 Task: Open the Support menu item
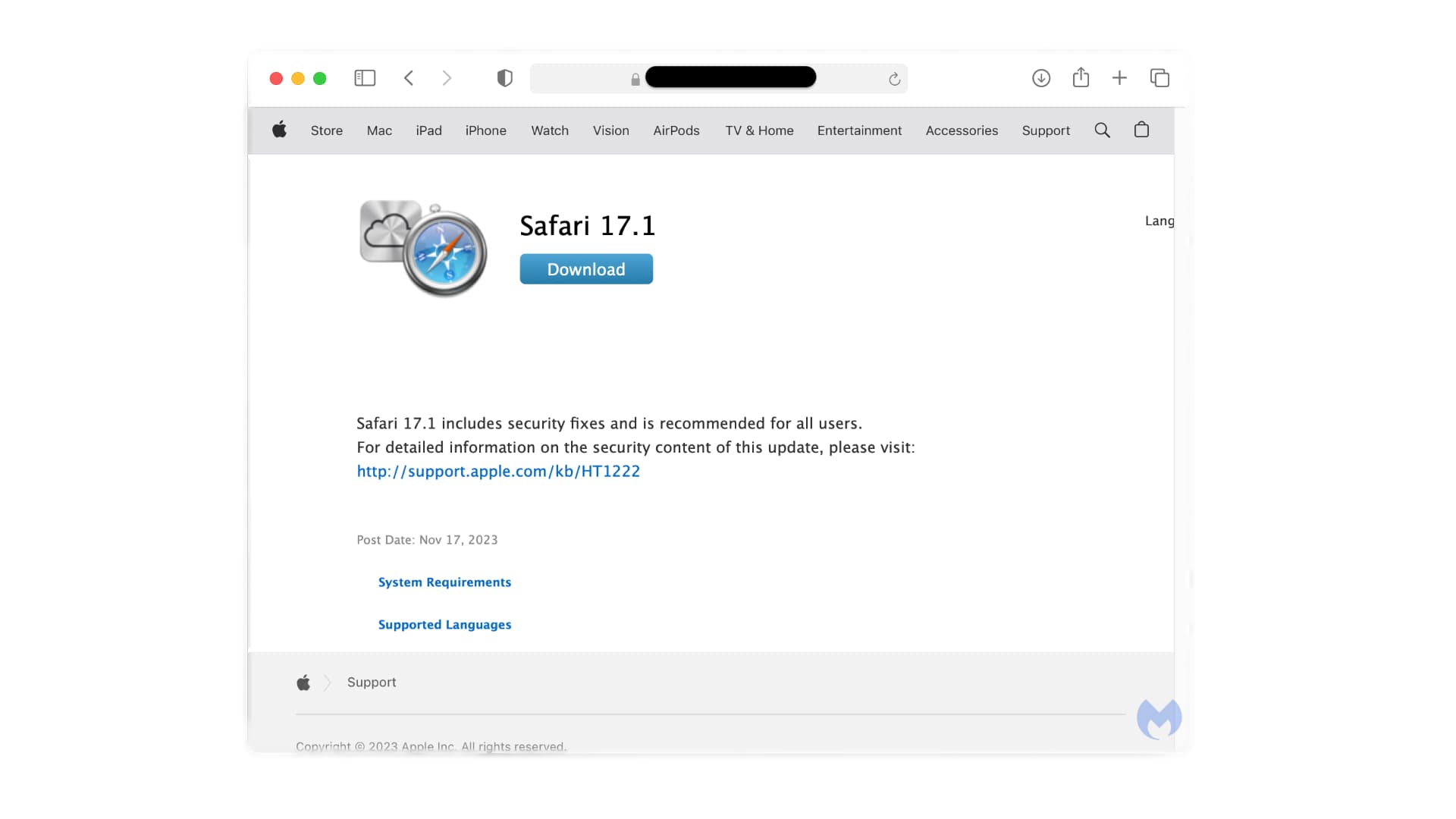tap(1046, 130)
